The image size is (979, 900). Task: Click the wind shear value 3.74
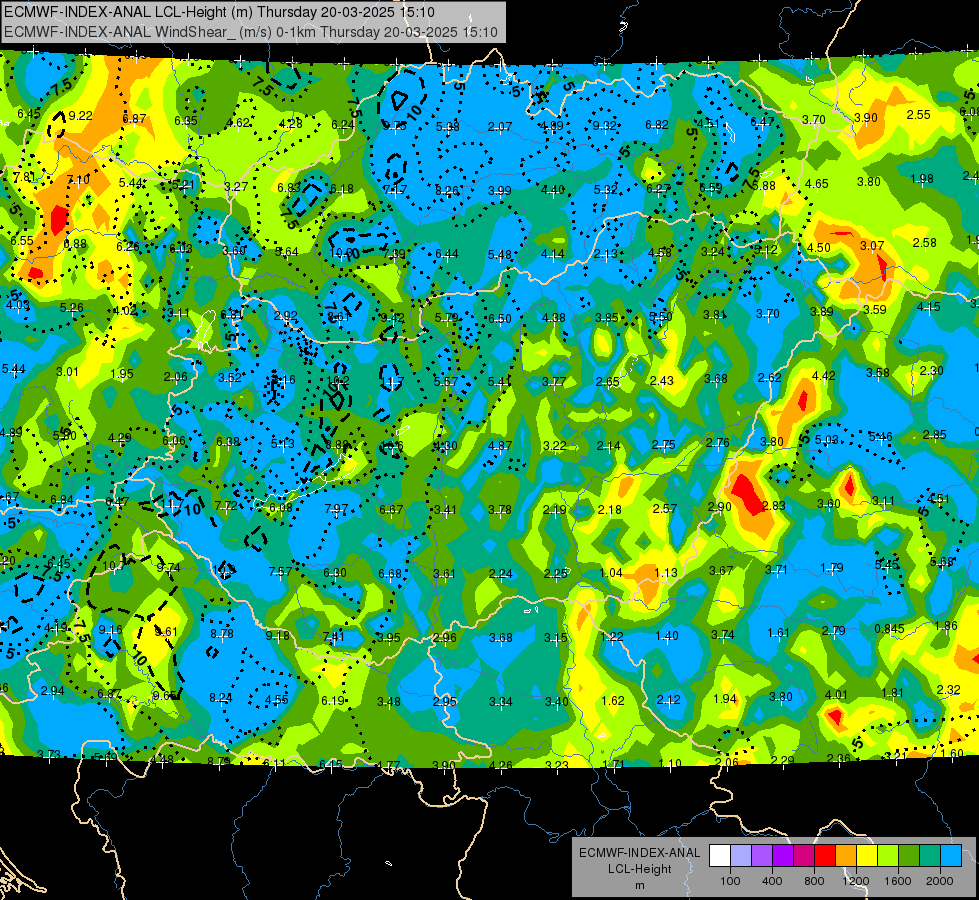coord(723,635)
